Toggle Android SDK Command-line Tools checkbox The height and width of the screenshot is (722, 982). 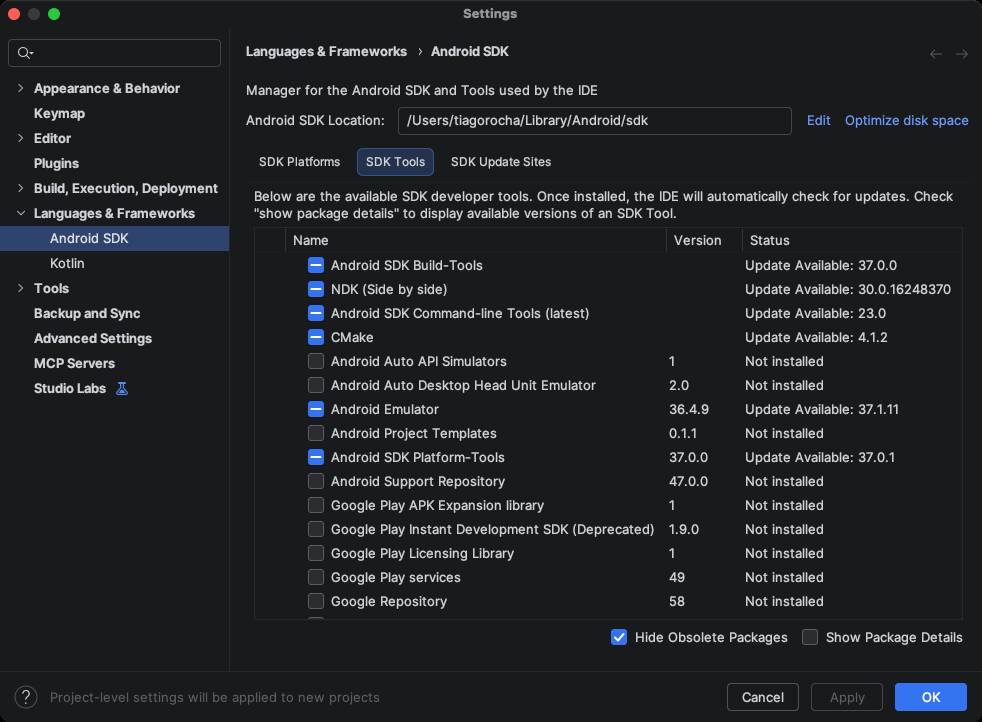point(316,313)
